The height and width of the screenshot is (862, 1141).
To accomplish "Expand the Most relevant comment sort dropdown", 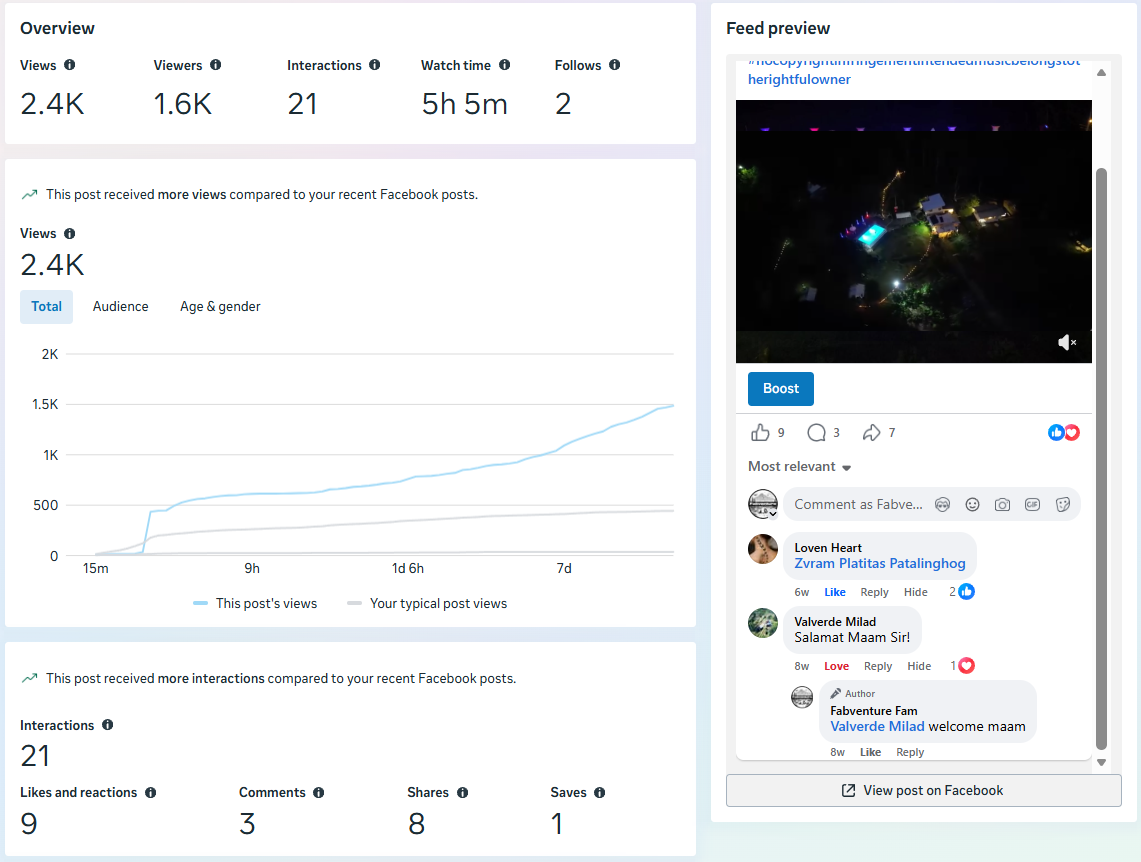I will (x=800, y=467).
